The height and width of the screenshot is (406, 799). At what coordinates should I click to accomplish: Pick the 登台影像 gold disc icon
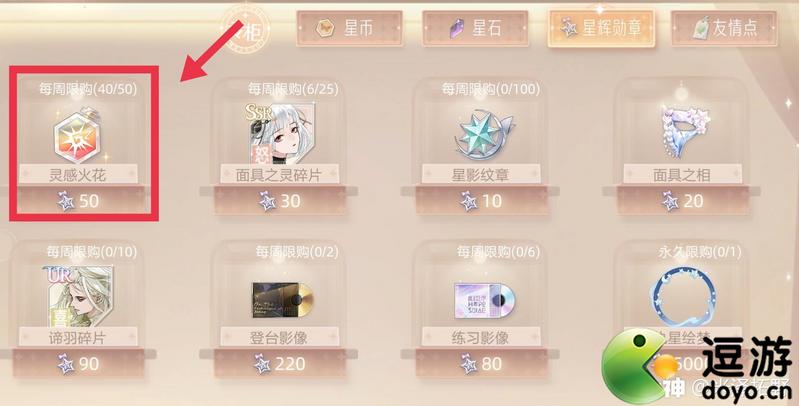[283, 300]
